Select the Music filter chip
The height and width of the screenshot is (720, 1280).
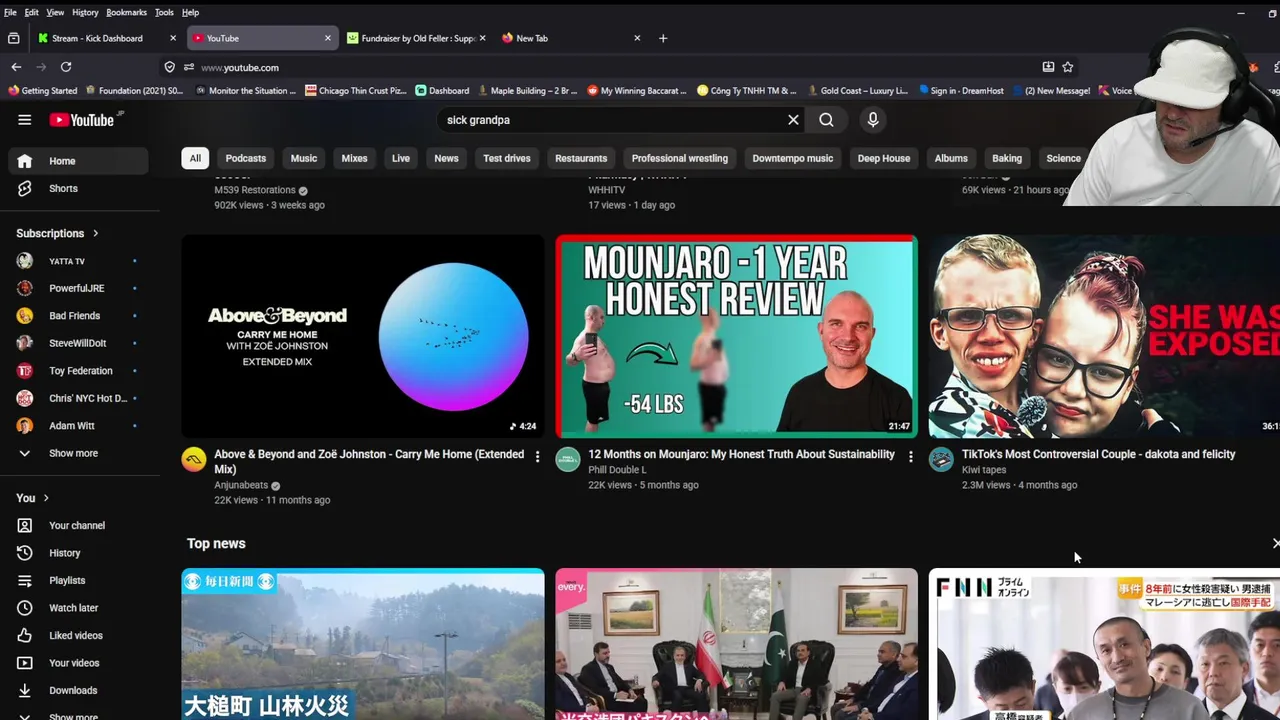pos(304,158)
